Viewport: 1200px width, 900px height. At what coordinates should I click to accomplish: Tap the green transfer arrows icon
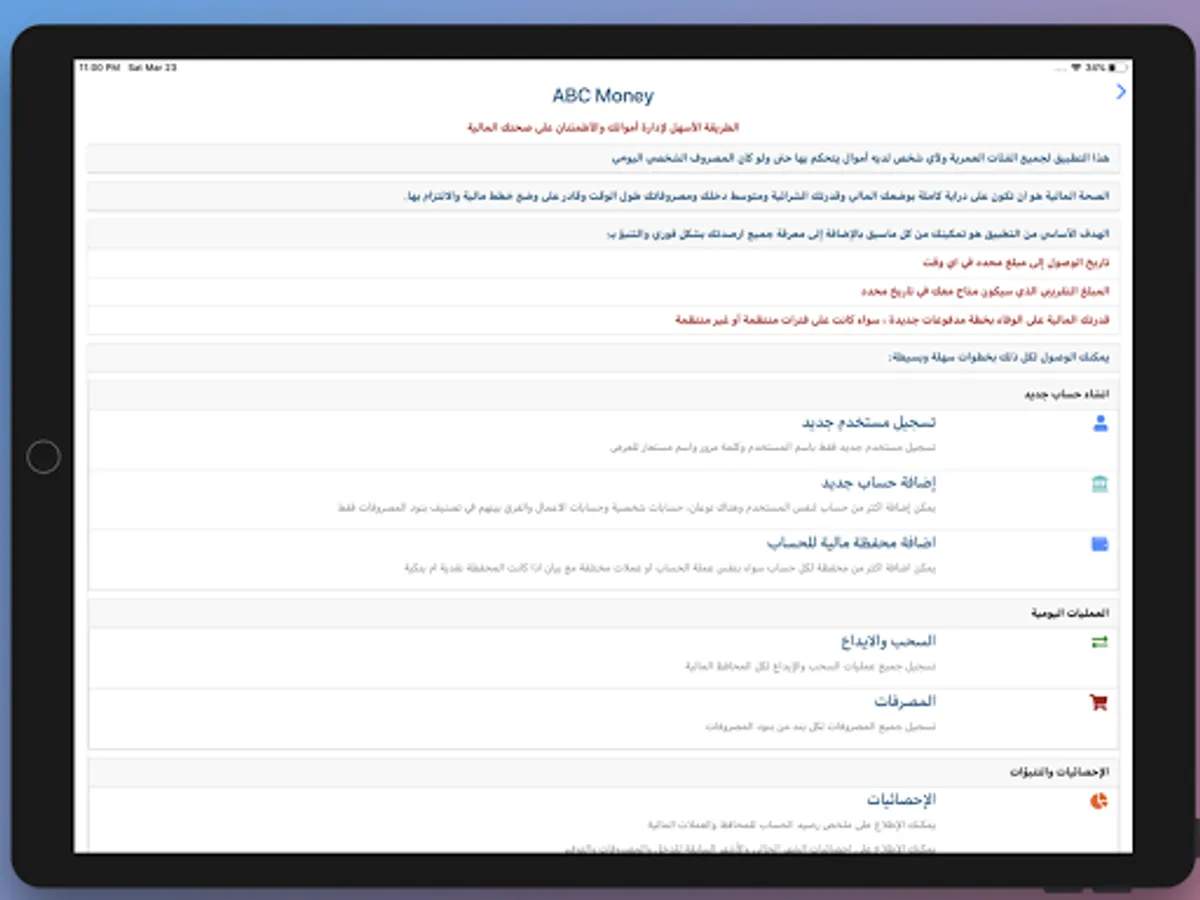tap(1100, 643)
